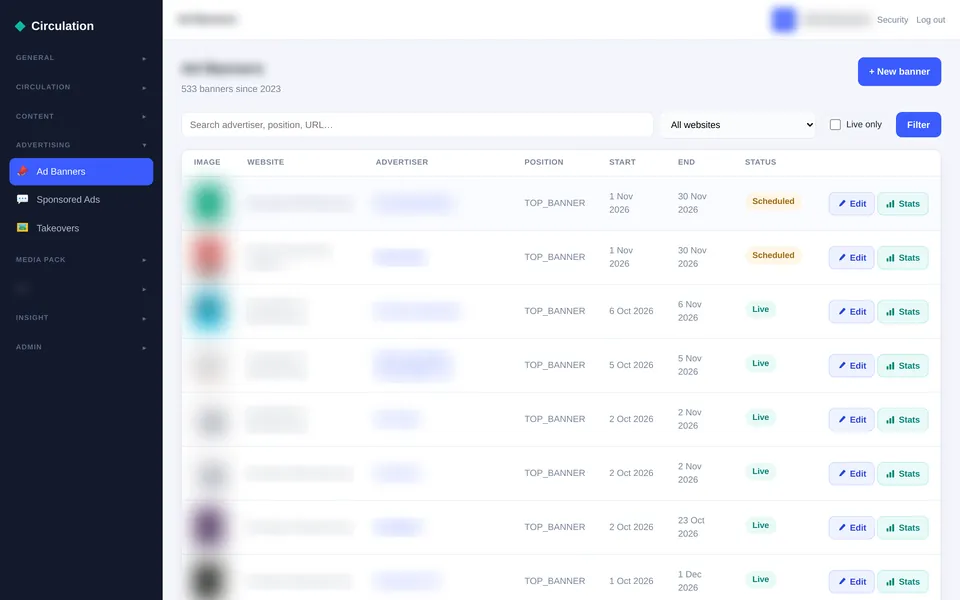Click green banner thumbnail in first row
Image resolution: width=960 pixels, height=600 pixels.
click(x=209, y=203)
